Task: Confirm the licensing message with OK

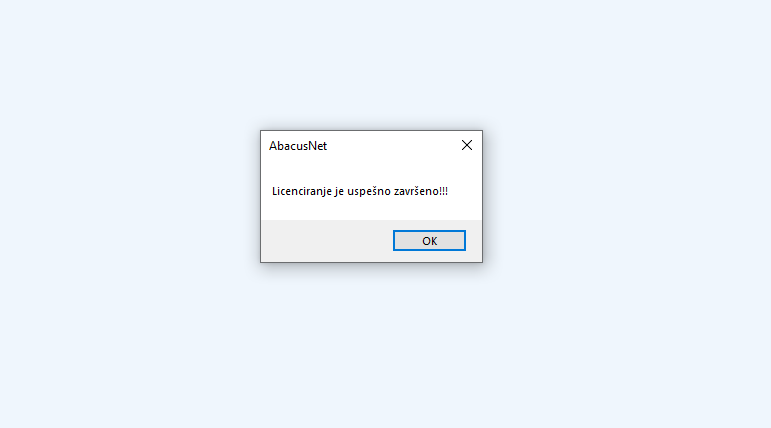Action: pos(429,241)
